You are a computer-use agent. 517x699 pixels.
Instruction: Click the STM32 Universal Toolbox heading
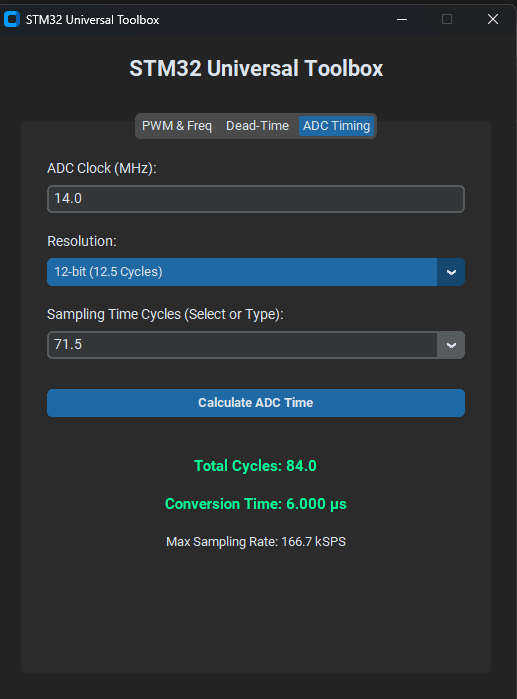coord(256,69)
